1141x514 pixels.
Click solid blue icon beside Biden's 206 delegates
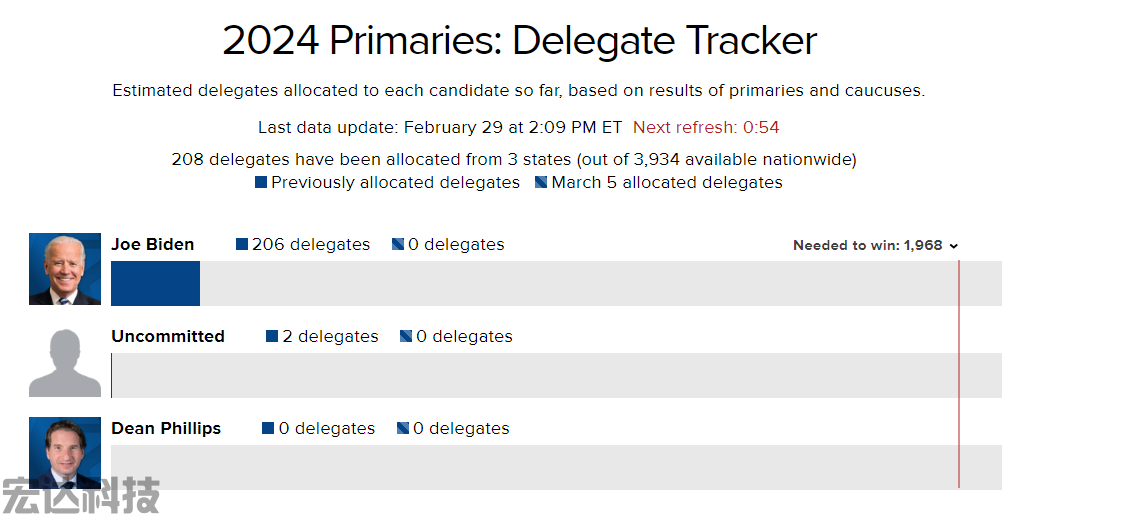pyautogui.click(x=242, y=244)
